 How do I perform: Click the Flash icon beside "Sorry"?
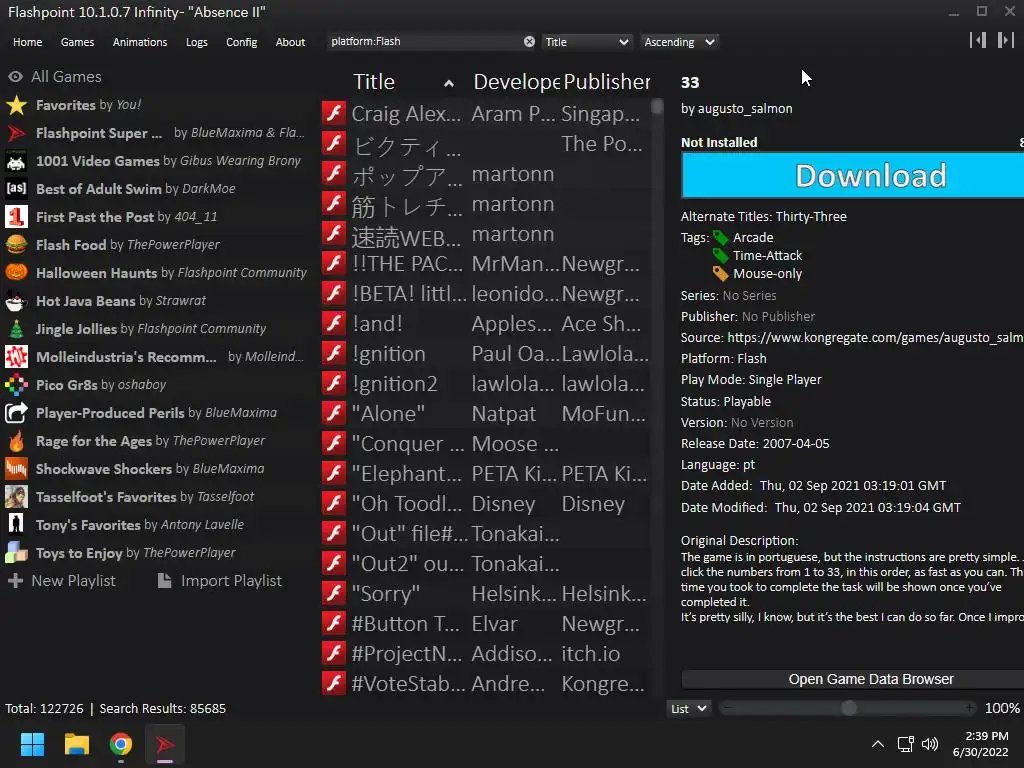(334, 594)
